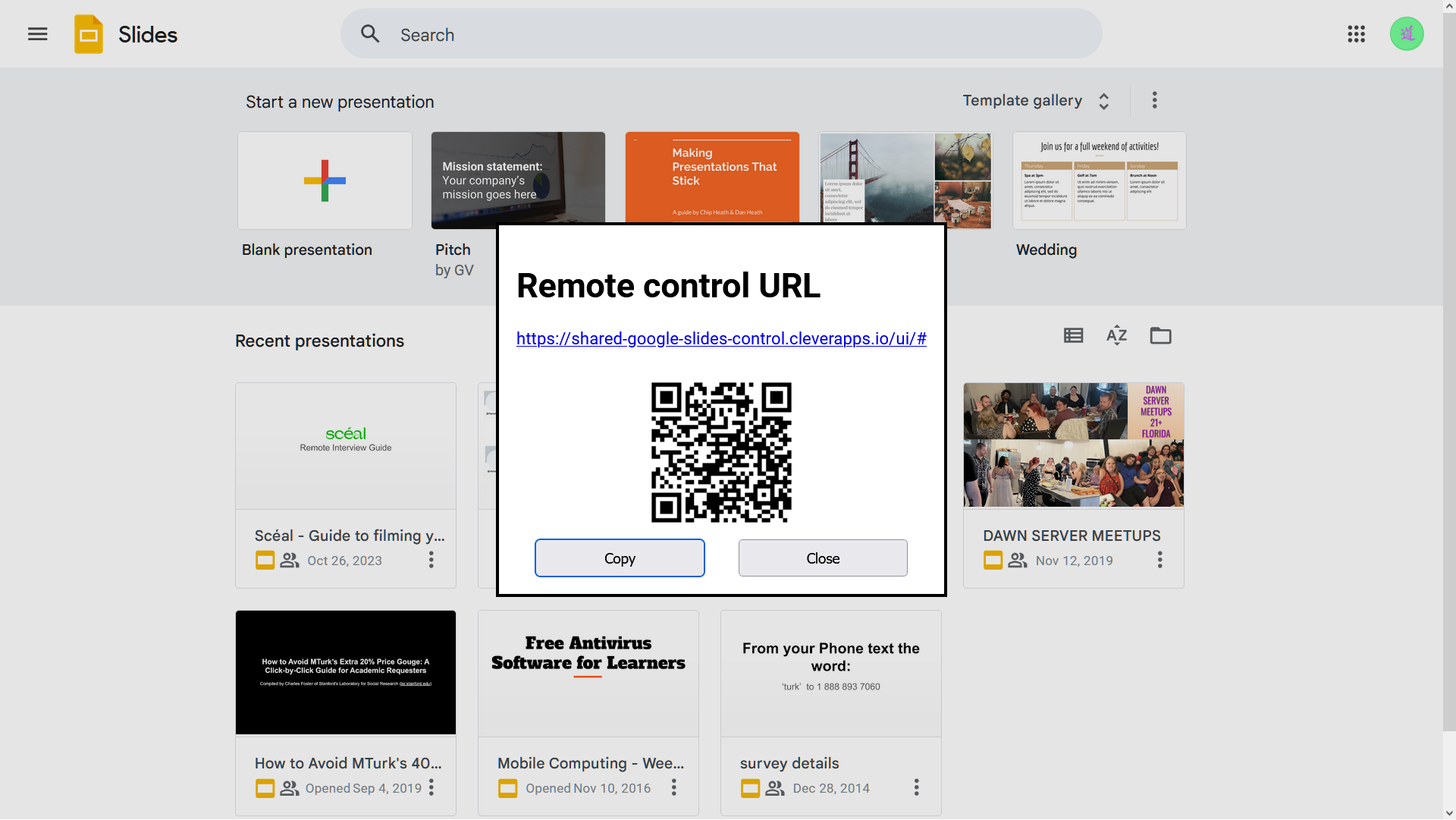Open more options next to Template gallery
Viewport: 1456px width, 820px height.
(x=1154, y=100)
